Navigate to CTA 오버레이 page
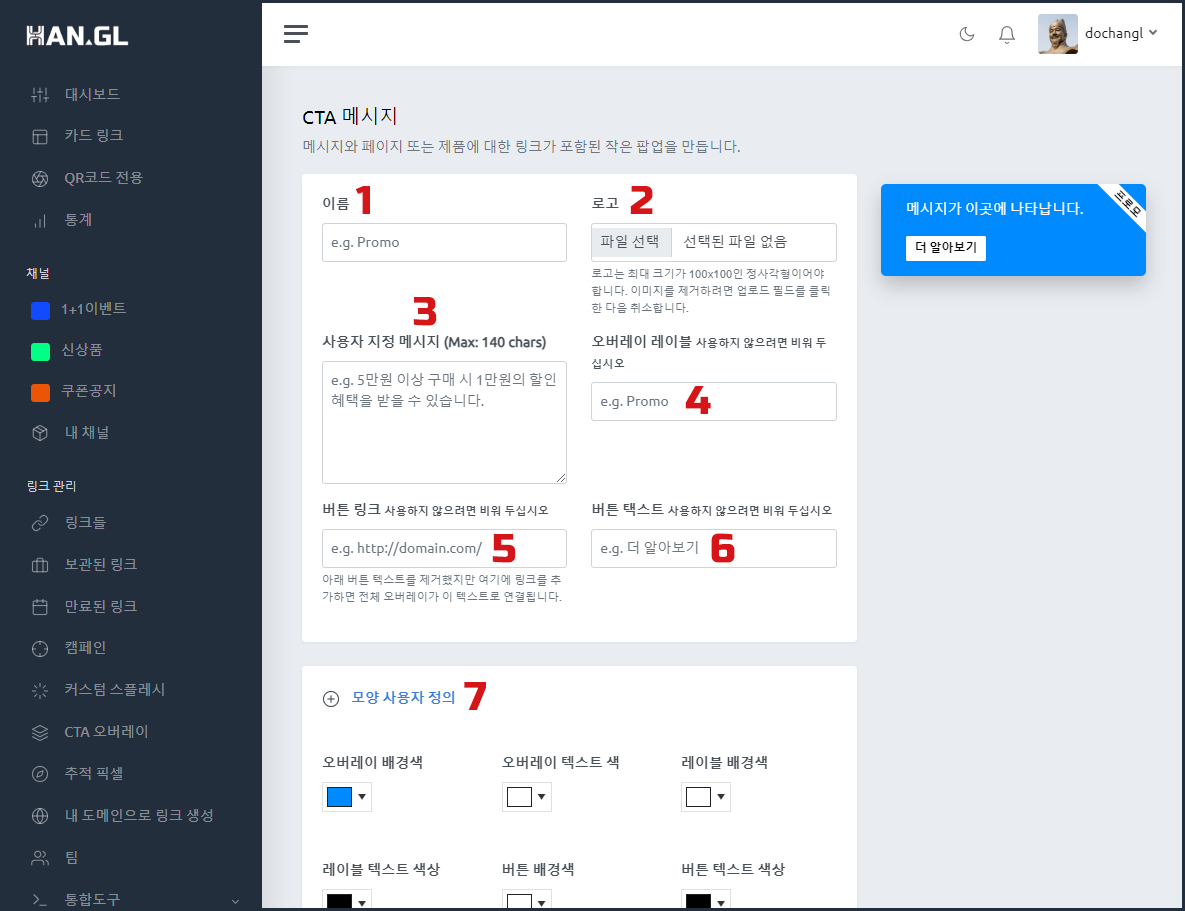Screen dimensions: 1185x911 coord(106,732)
